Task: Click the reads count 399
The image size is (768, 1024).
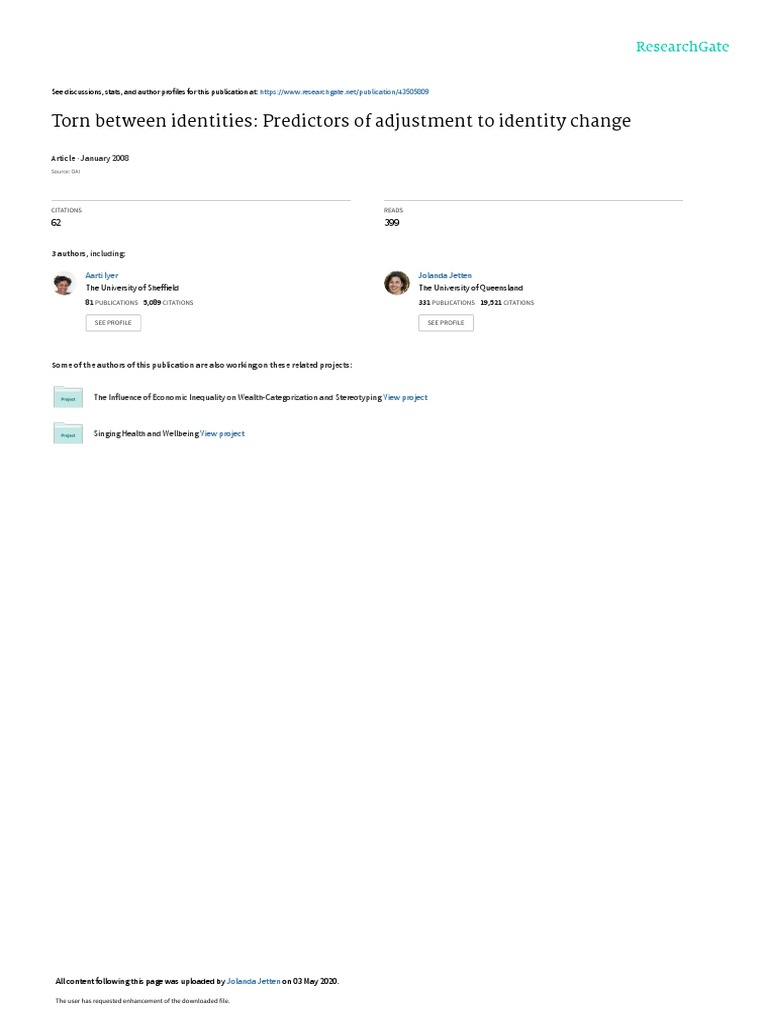Action: click(392, 223)
